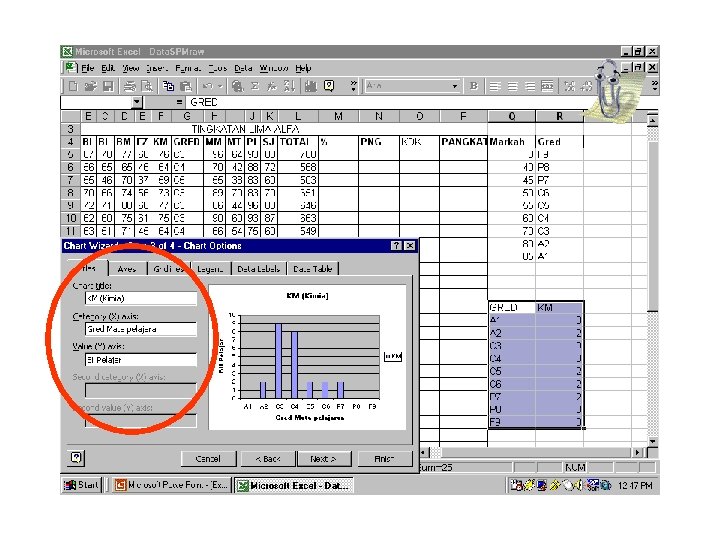This screenshot has width=720, height=540.
Task: Click the question mark in Chart Wizard title bar
Action: (396, 246)
